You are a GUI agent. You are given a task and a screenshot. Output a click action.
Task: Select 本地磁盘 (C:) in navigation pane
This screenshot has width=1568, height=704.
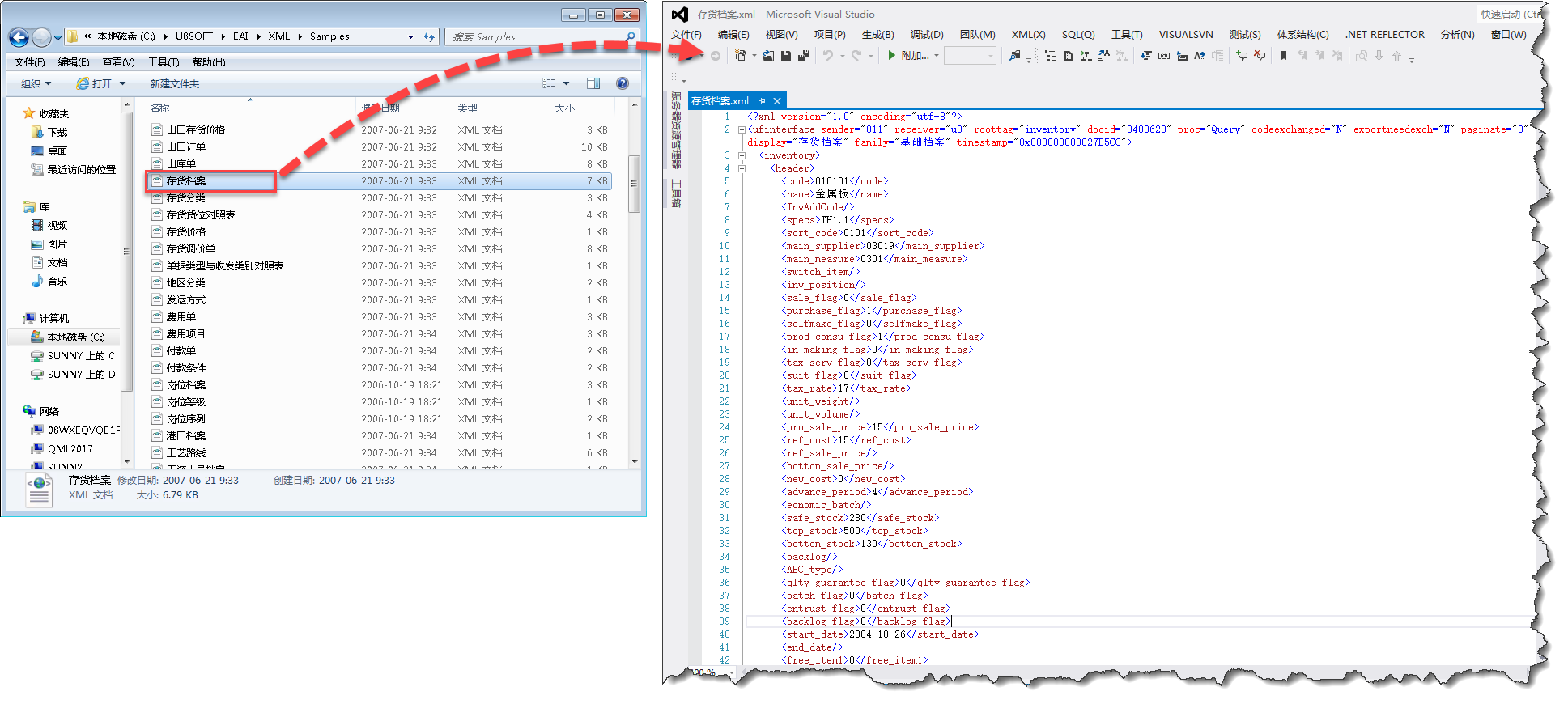point(68,337)
